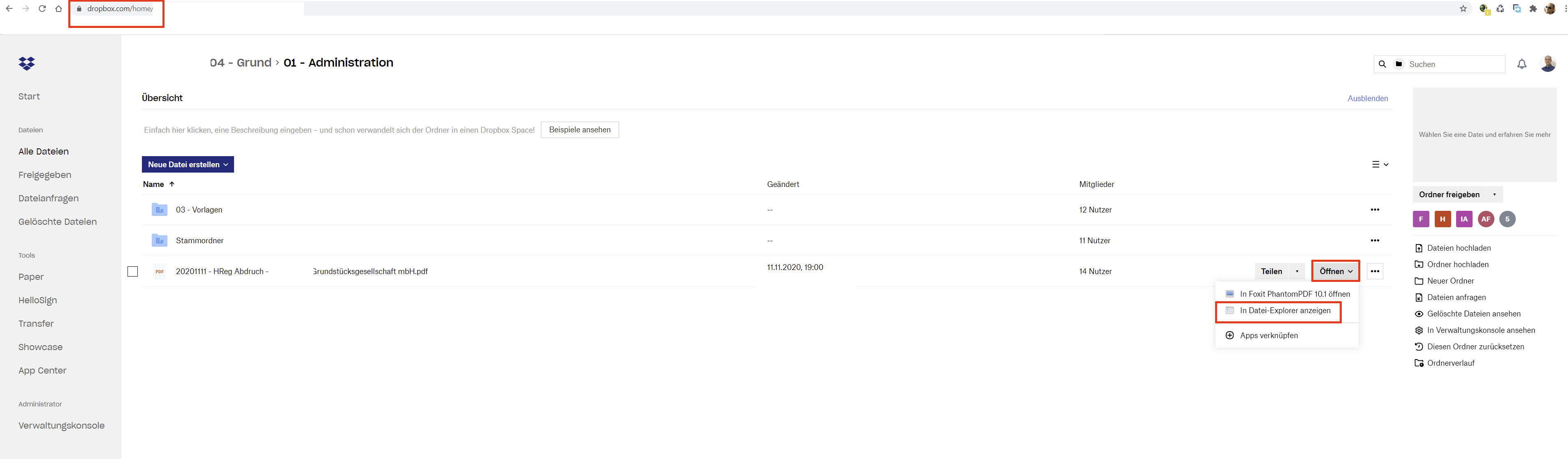1568x459 pixels.
Task: Click the reload page icon
Action: (x=42, y=9)
